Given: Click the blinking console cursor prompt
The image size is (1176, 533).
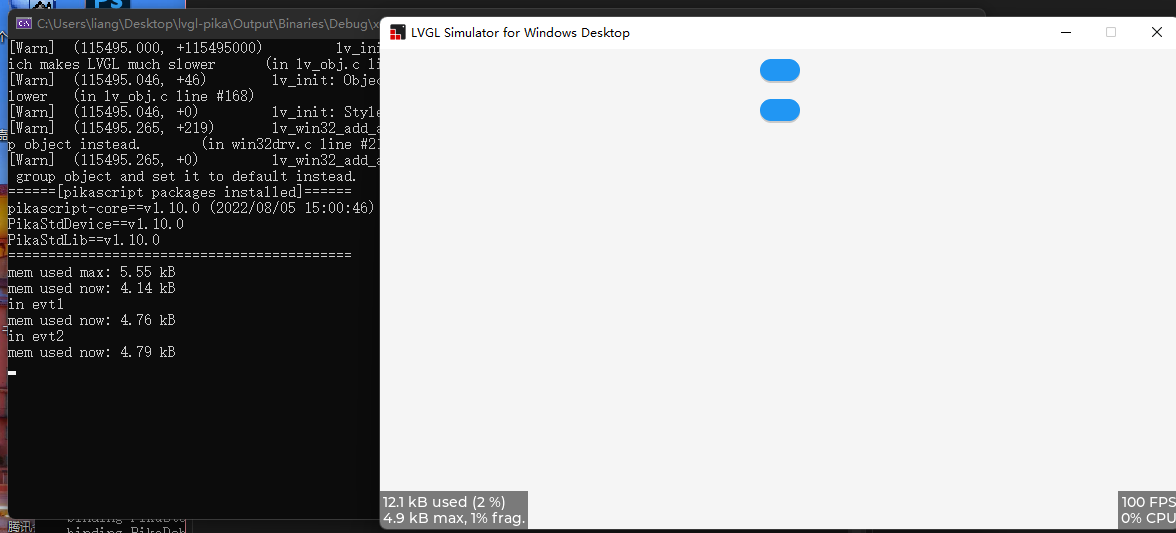Looking at the screenshot, I should tap(12, 372).
